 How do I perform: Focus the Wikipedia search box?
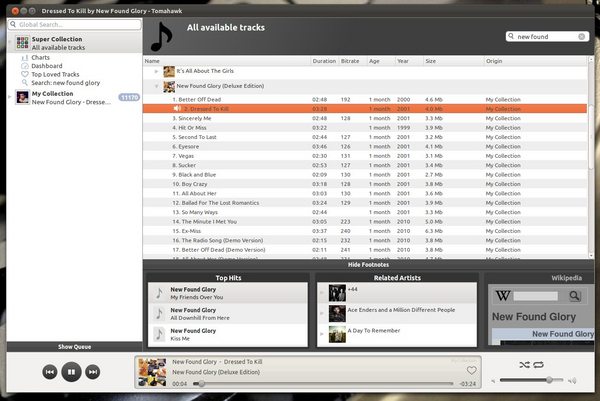(536, 296)
